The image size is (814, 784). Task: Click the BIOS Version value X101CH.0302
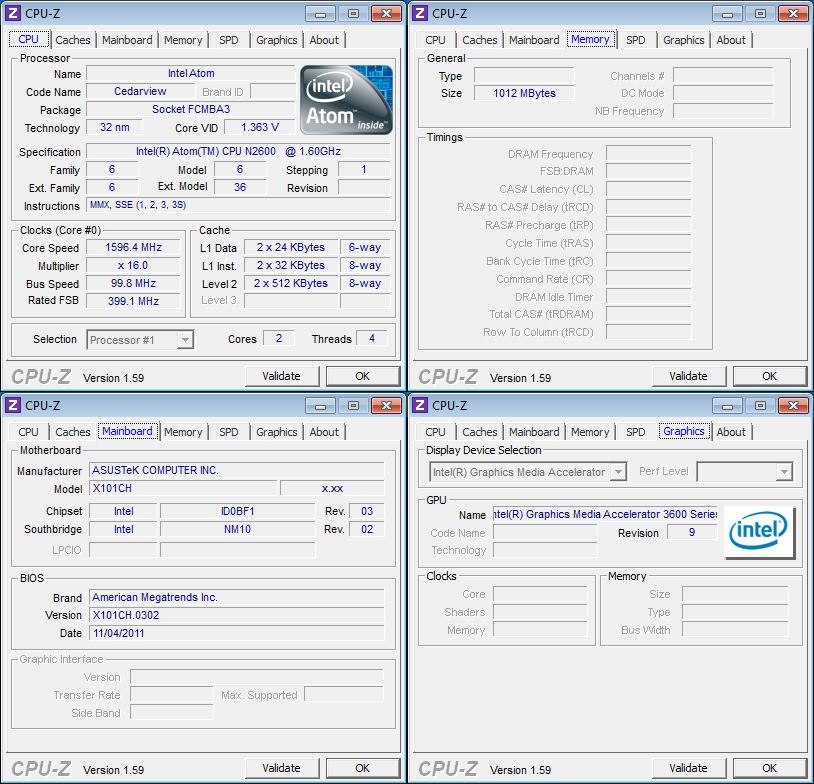click(237, 615)
